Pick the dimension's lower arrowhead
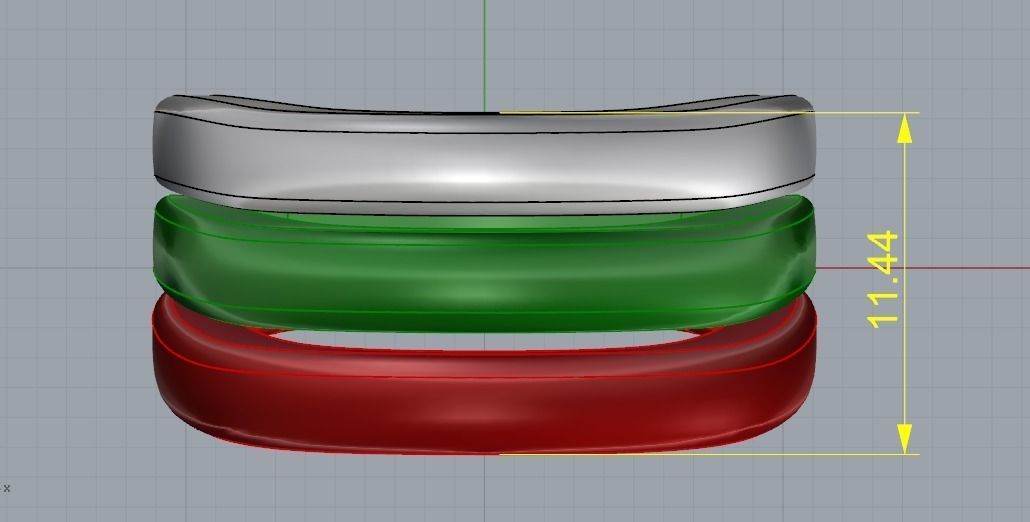The image size is (1030, 522). (905, 439)
